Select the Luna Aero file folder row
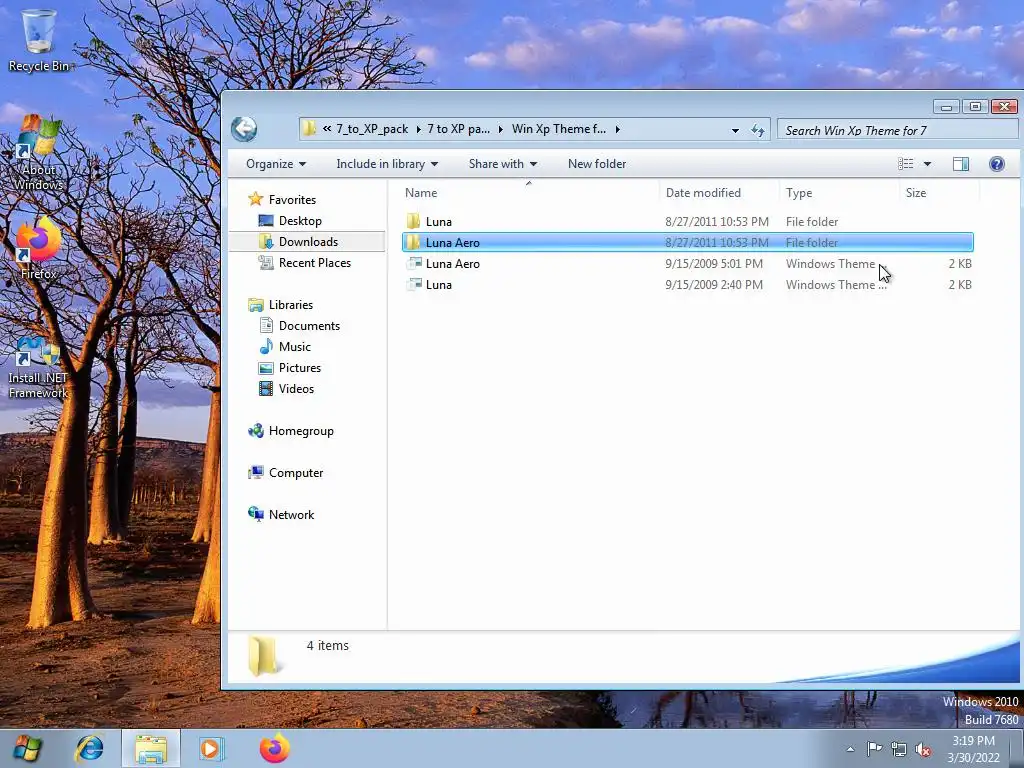 (x=688, y=242)
